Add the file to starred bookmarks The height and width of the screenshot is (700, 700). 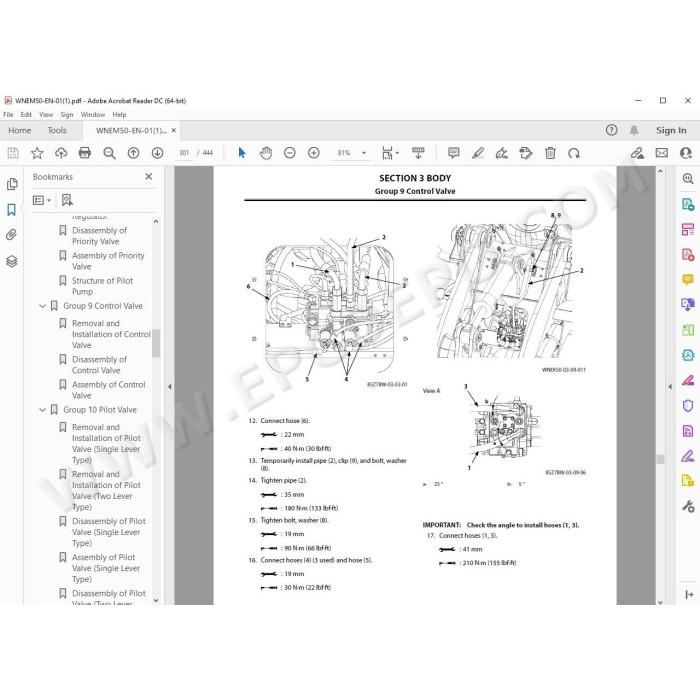(x=37, y=153)
